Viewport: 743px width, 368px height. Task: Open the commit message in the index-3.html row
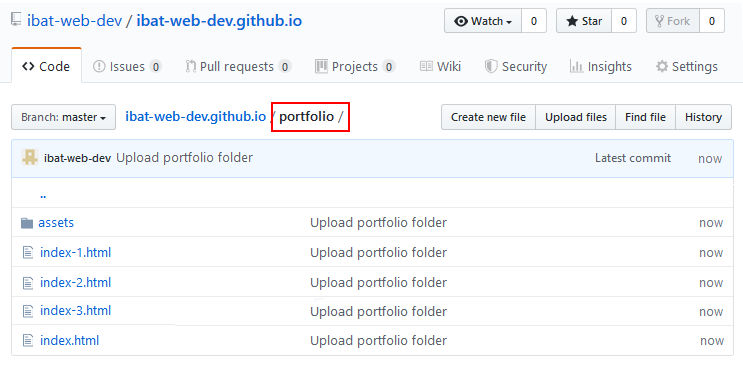point(378,312)
